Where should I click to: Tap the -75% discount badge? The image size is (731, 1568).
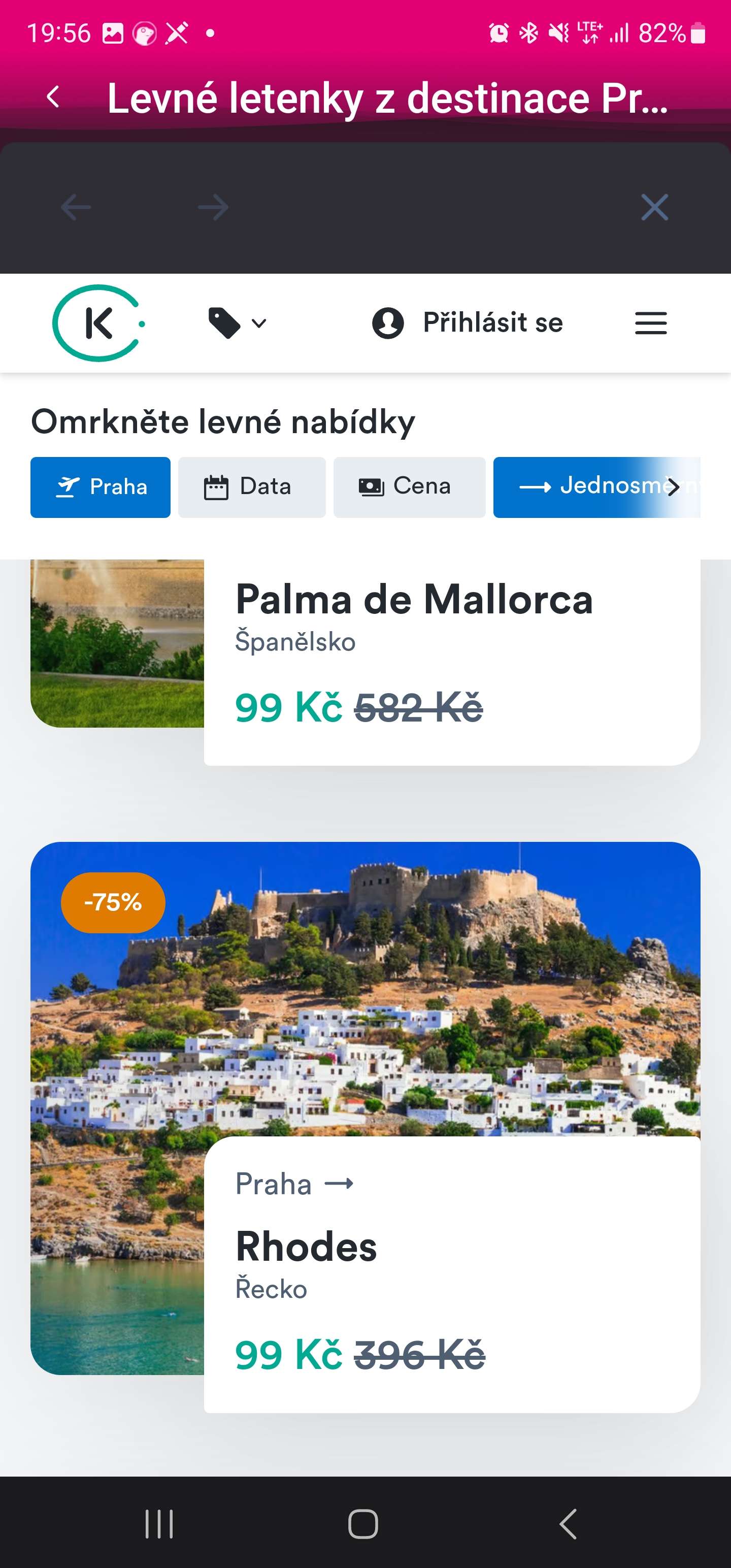click(x=113, y=902)
